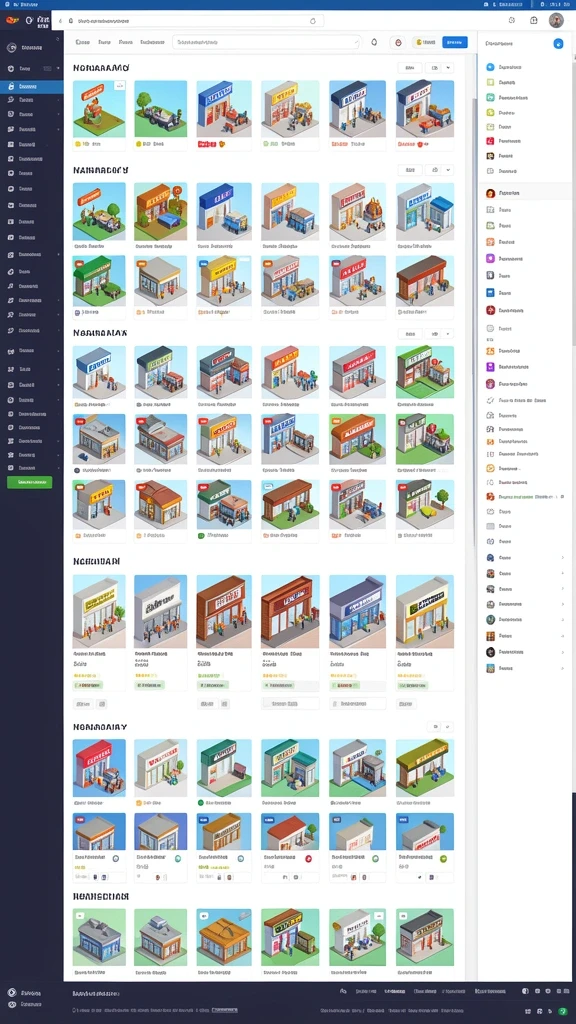Screen dimensions: 576x1024
Task: Click the bell icon next to the search field
Action: [x=374, y=42]
